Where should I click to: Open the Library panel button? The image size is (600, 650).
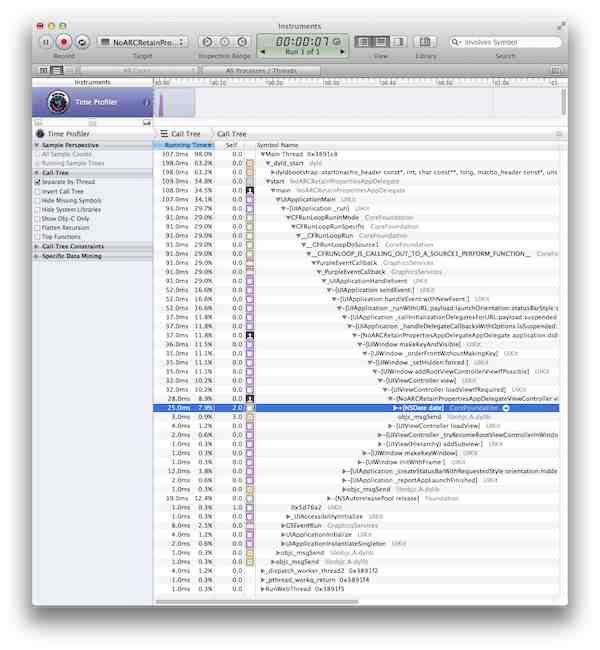425,42
